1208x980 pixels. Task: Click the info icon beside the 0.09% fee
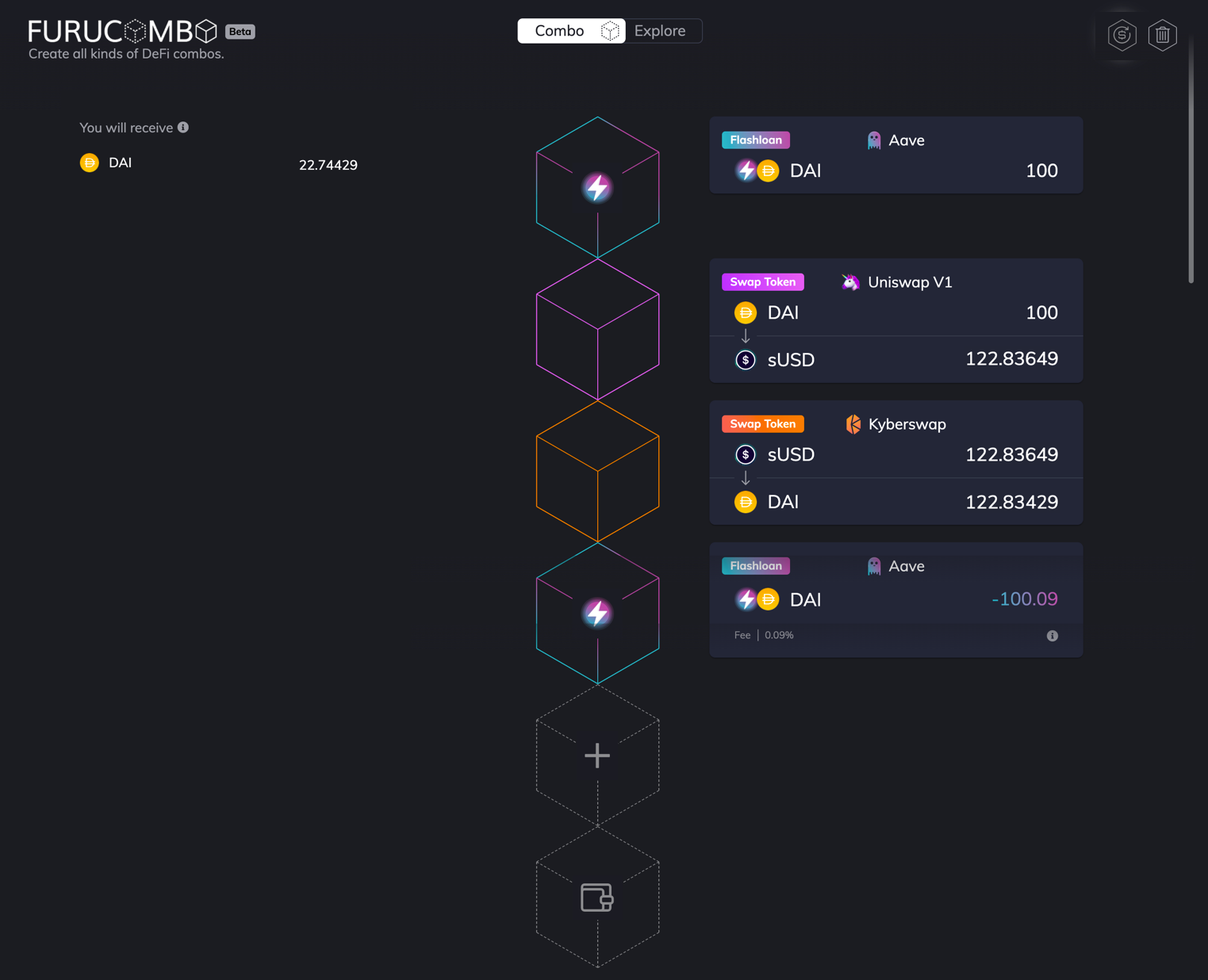point(1053,635)
